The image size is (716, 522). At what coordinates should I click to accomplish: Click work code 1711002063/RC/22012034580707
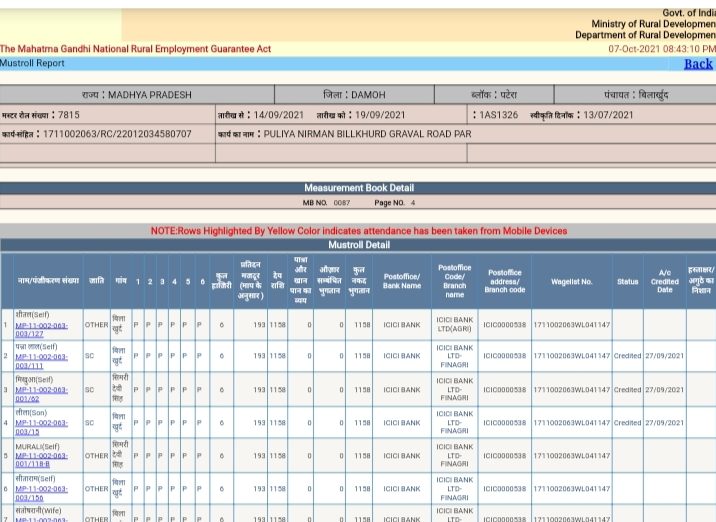point(117,134)
